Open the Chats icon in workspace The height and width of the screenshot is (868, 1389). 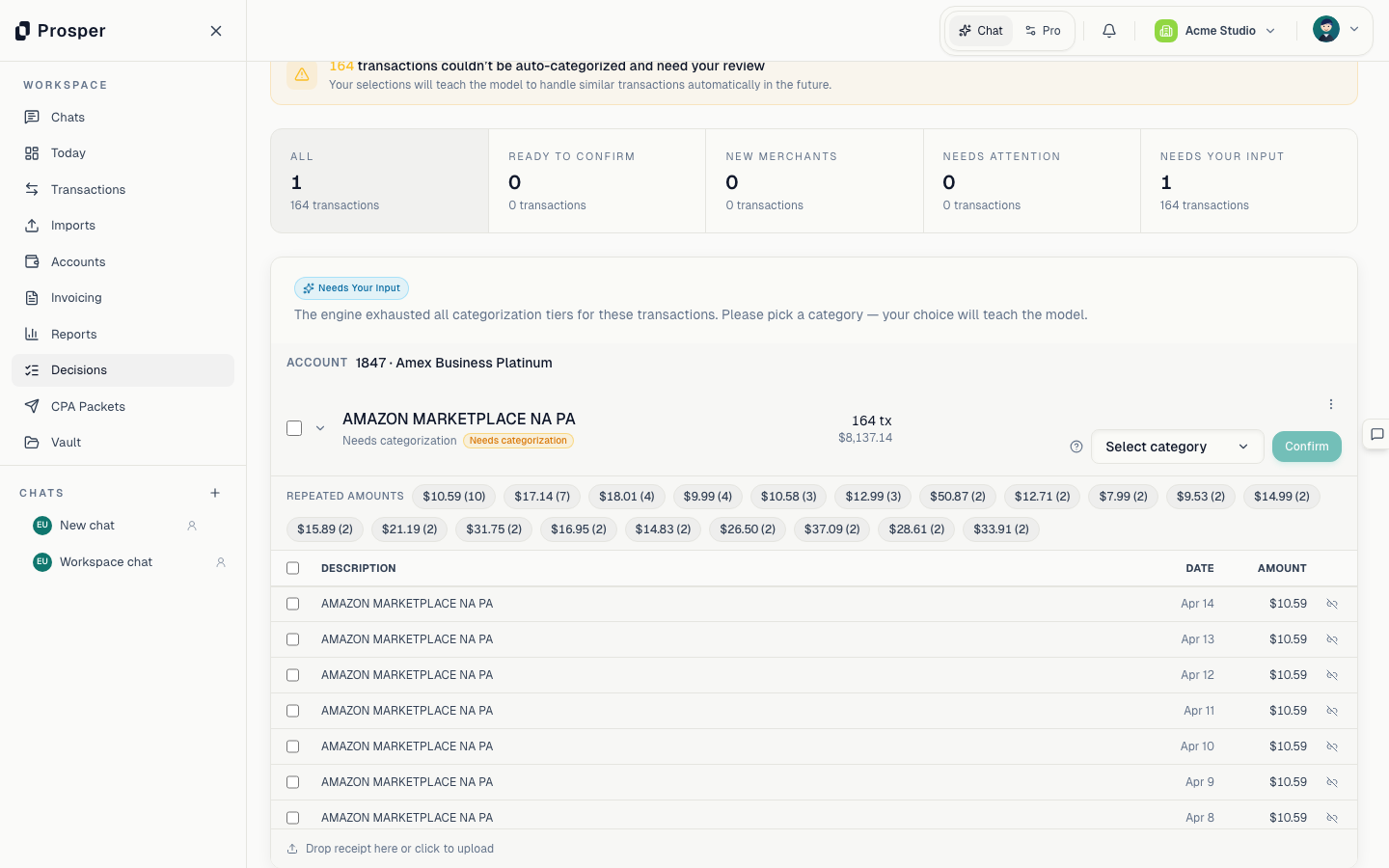(x=32, y=117)
